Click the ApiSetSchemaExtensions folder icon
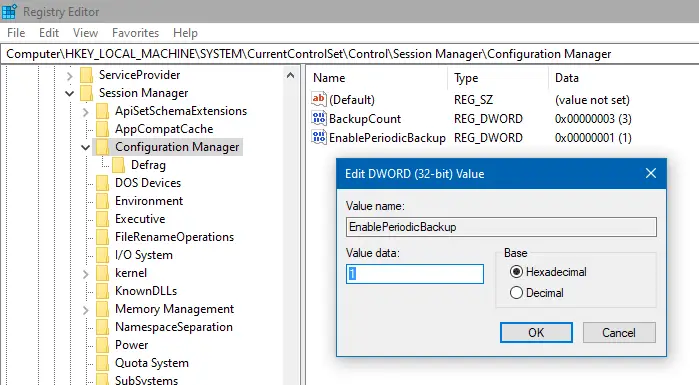Viewport: 699px width, 385px height. pos(103,111)
